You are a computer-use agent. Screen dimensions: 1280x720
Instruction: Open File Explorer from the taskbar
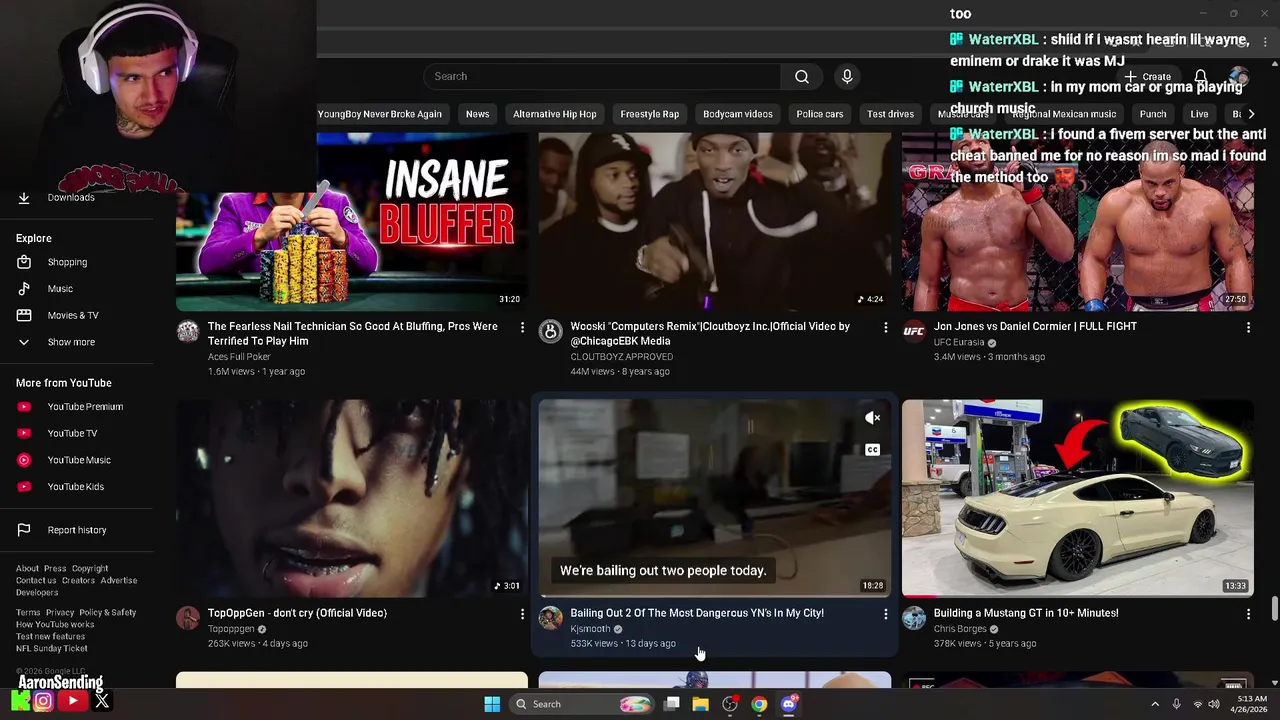point(701,704)
